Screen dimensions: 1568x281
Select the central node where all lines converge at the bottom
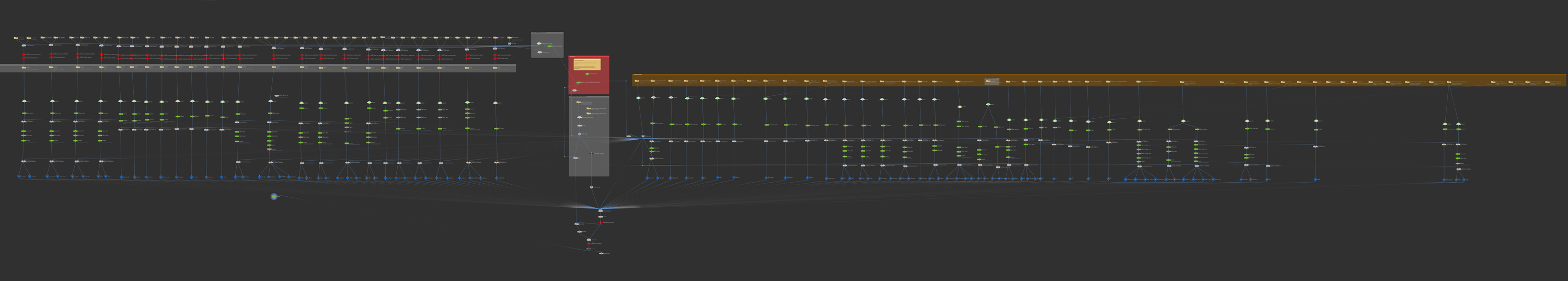(x=600, y=210)
